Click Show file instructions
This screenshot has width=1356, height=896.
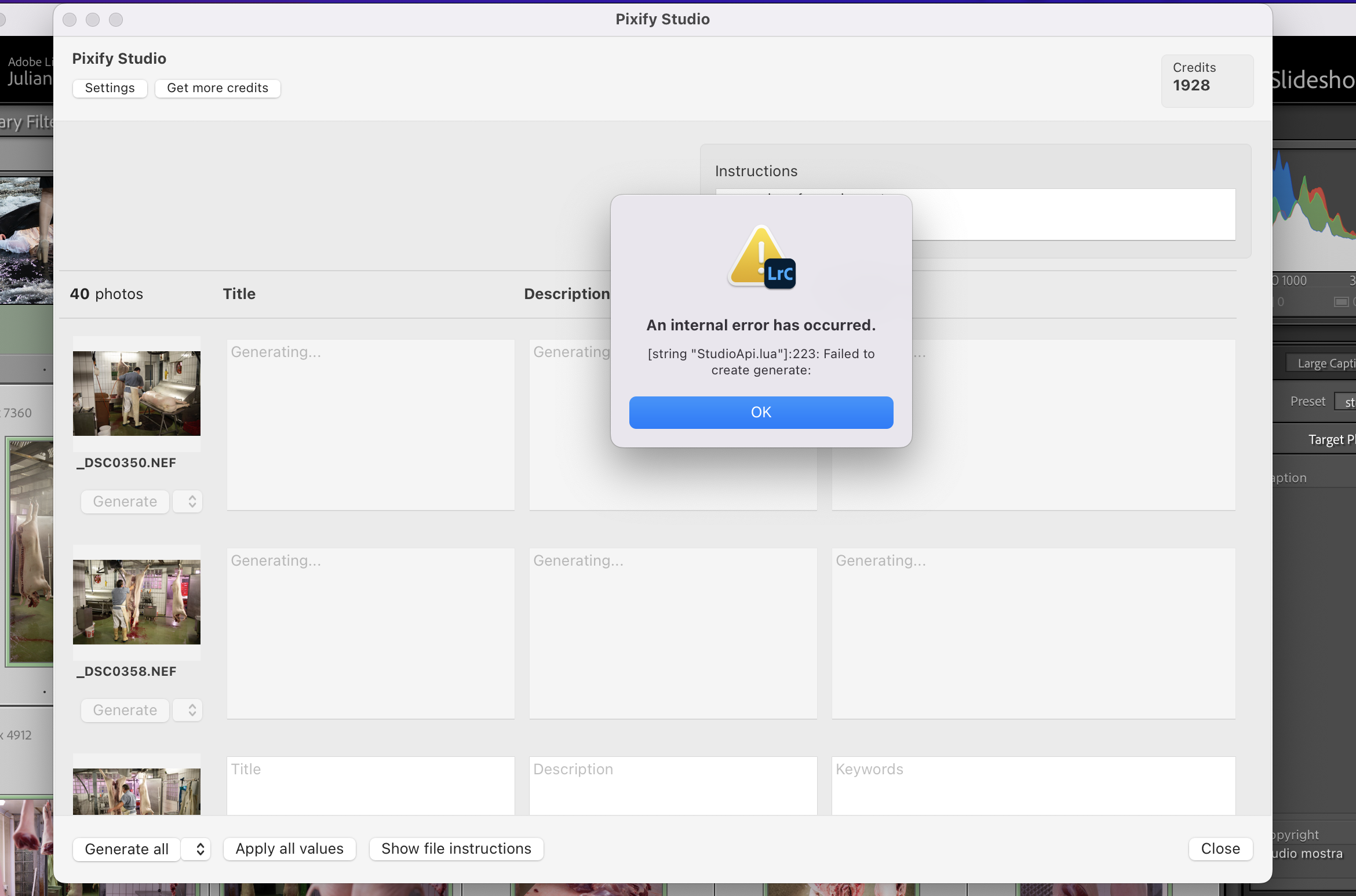click(456, 849)
